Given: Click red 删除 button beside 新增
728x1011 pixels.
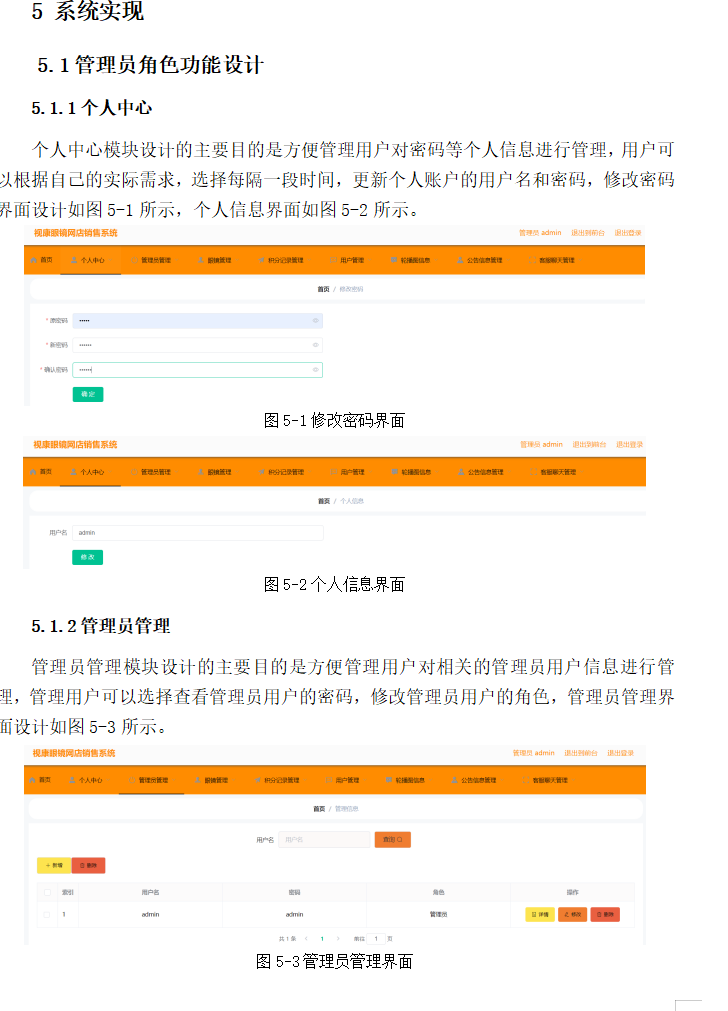Looking at the screenshot, I should (x=88, y=866).
